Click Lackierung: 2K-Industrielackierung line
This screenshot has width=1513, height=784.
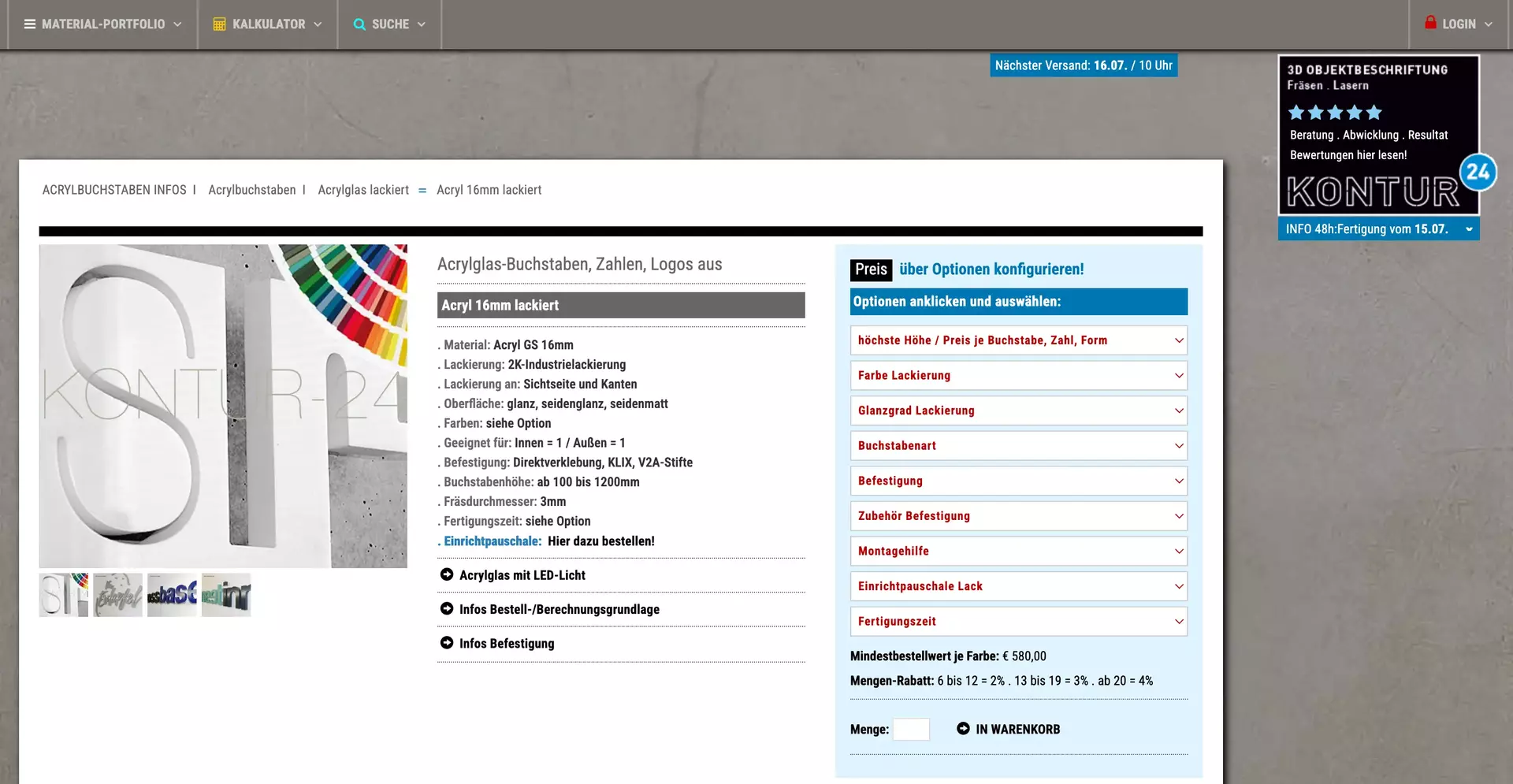[532, 365]
